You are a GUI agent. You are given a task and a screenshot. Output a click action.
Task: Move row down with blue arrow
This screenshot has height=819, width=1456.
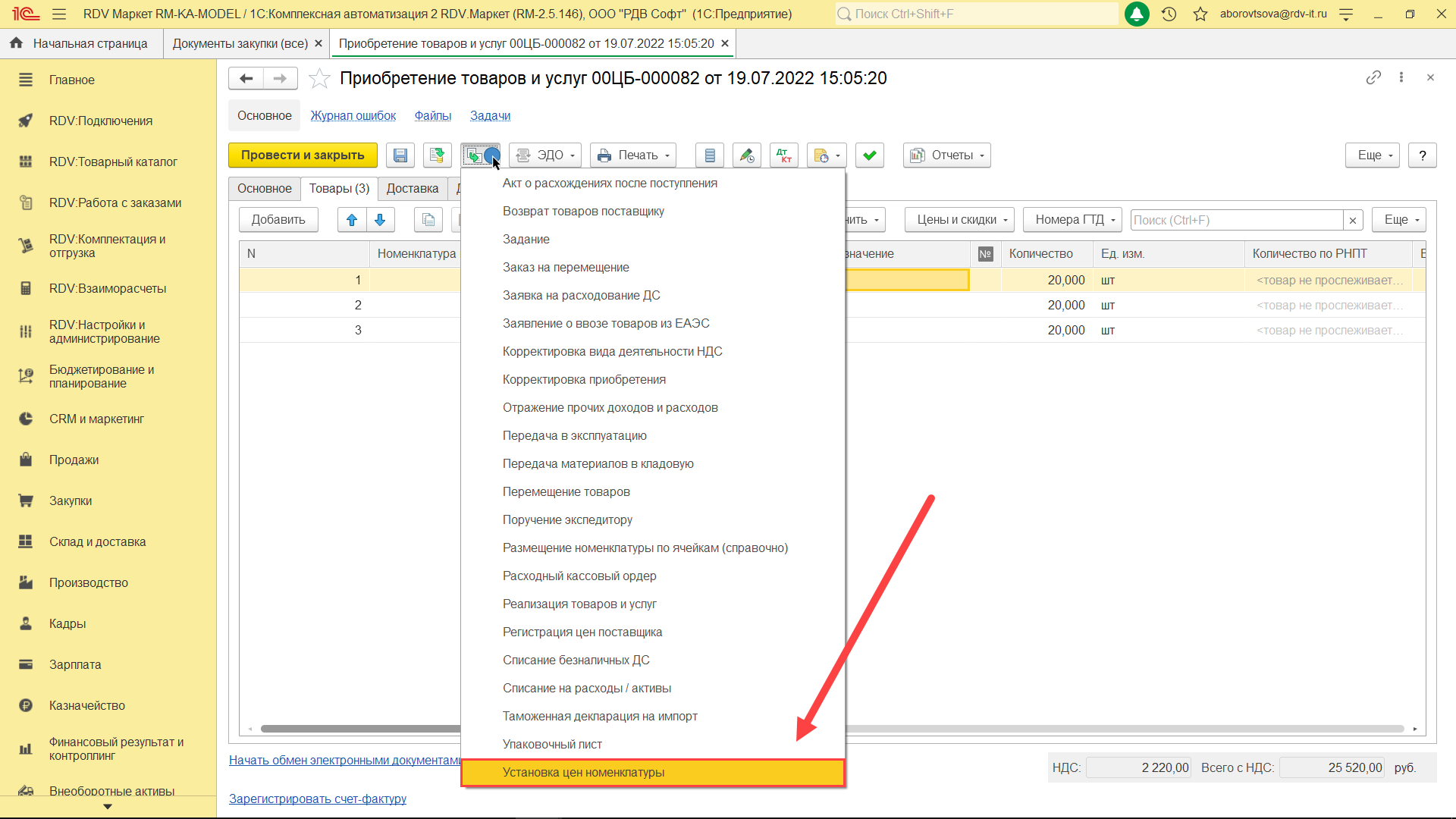(x=380, y=220)
